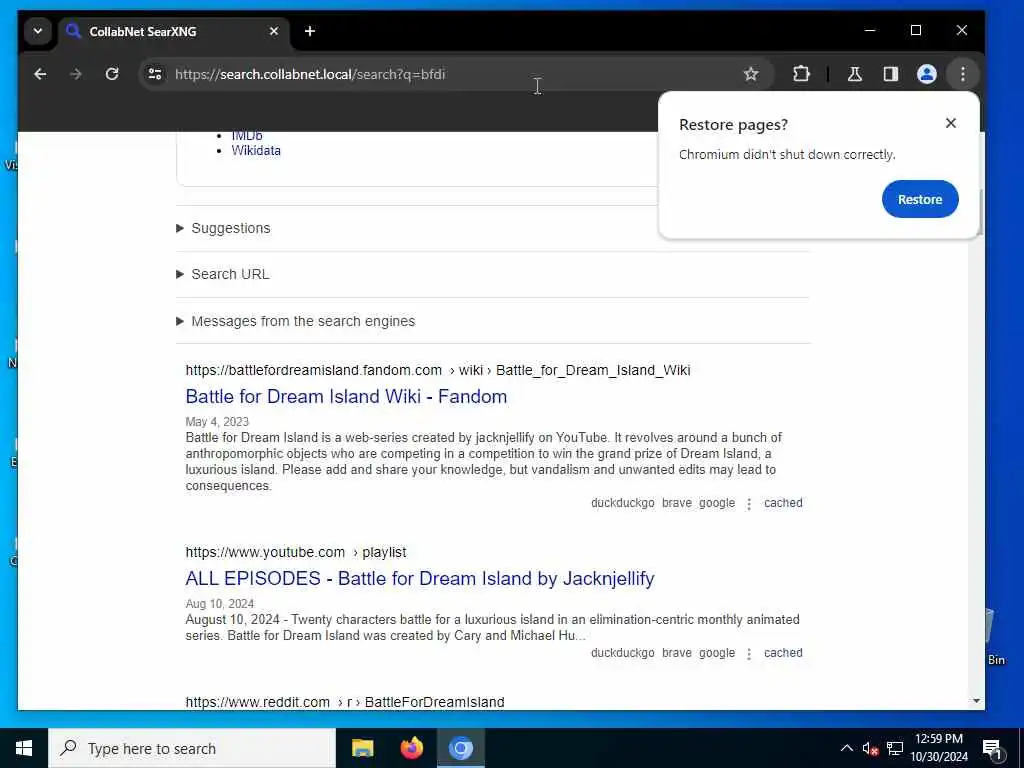1024x768 pixels.
Task: Click the Chromium taskbar icon
Action: 460,748
